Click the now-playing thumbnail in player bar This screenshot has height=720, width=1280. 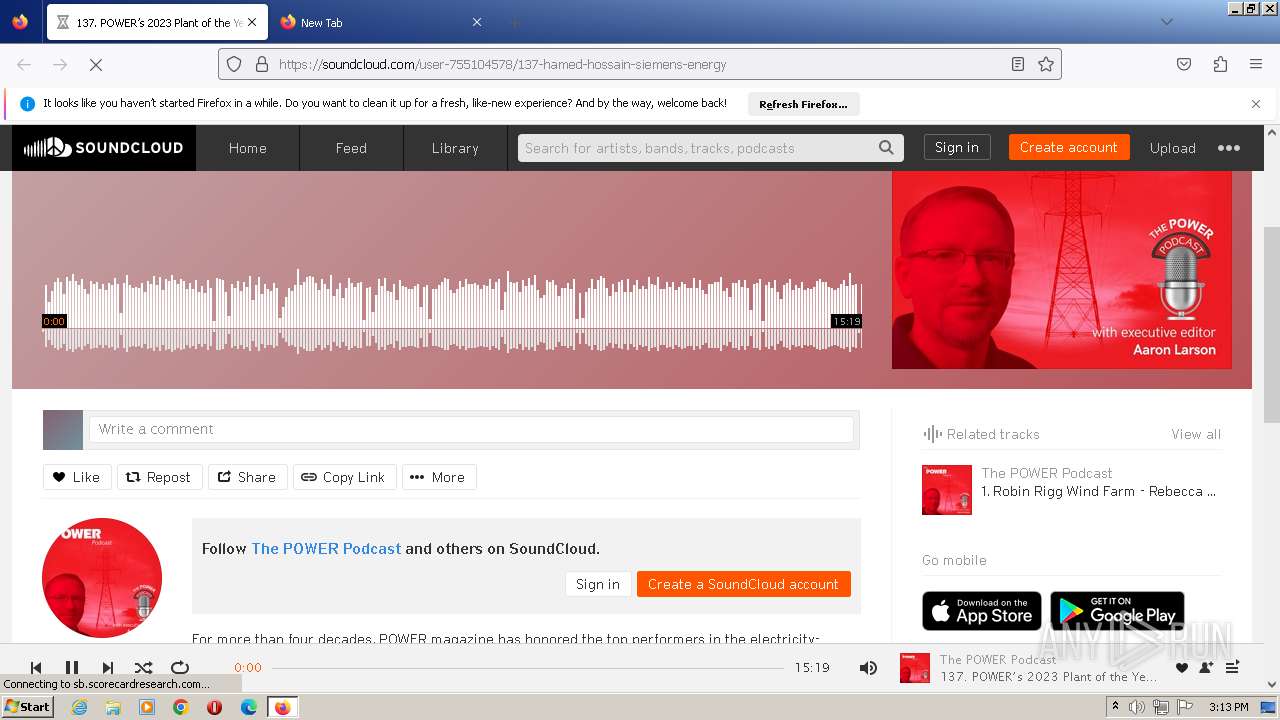point(915,668)
